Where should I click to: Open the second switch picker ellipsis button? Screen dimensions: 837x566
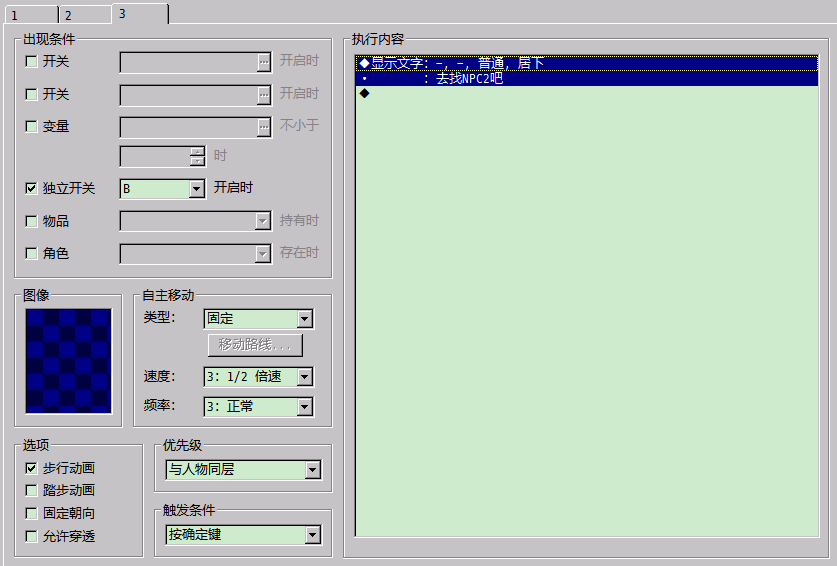click(x=264, y=96)
